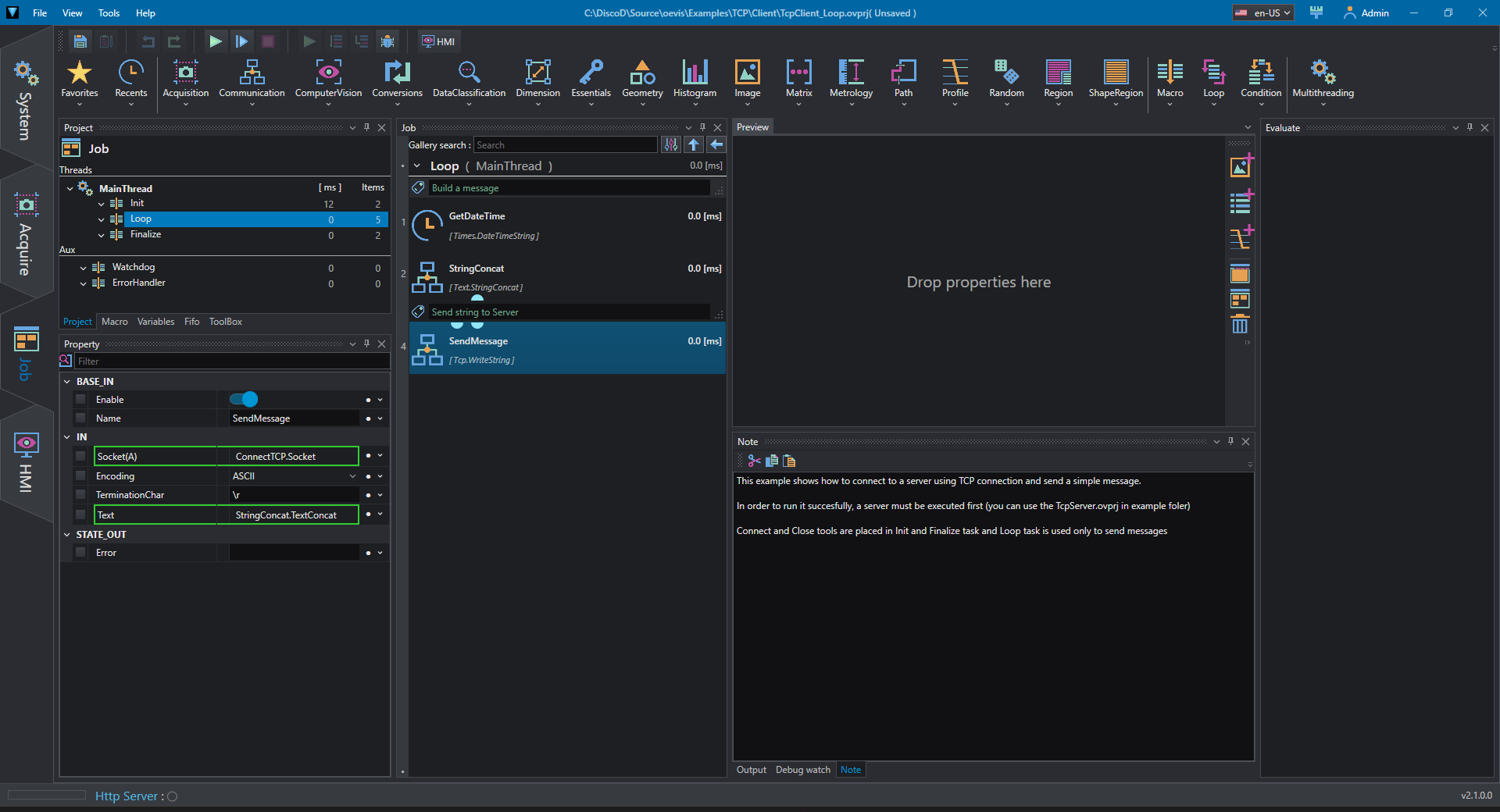
Task: Check the box next to Encoding
Action: coord(80,475)
